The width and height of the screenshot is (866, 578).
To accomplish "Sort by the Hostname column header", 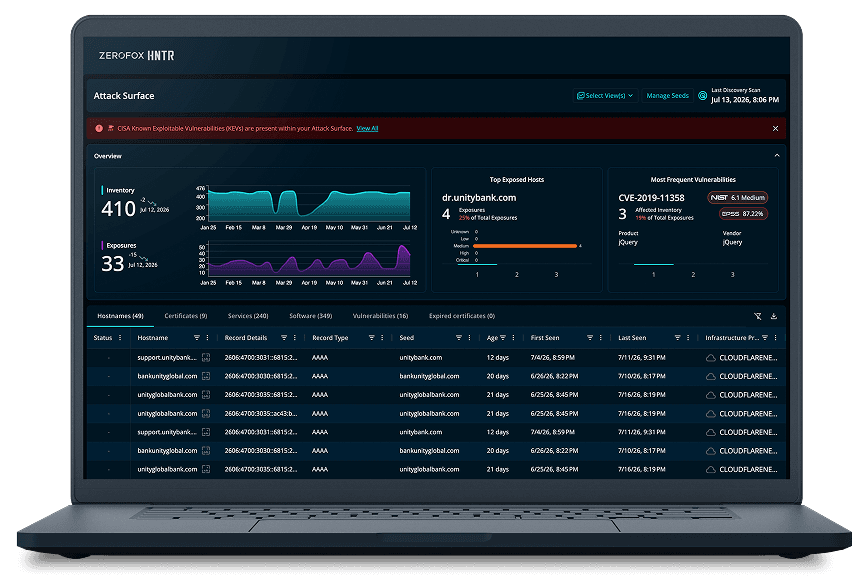I will point(152,337).
